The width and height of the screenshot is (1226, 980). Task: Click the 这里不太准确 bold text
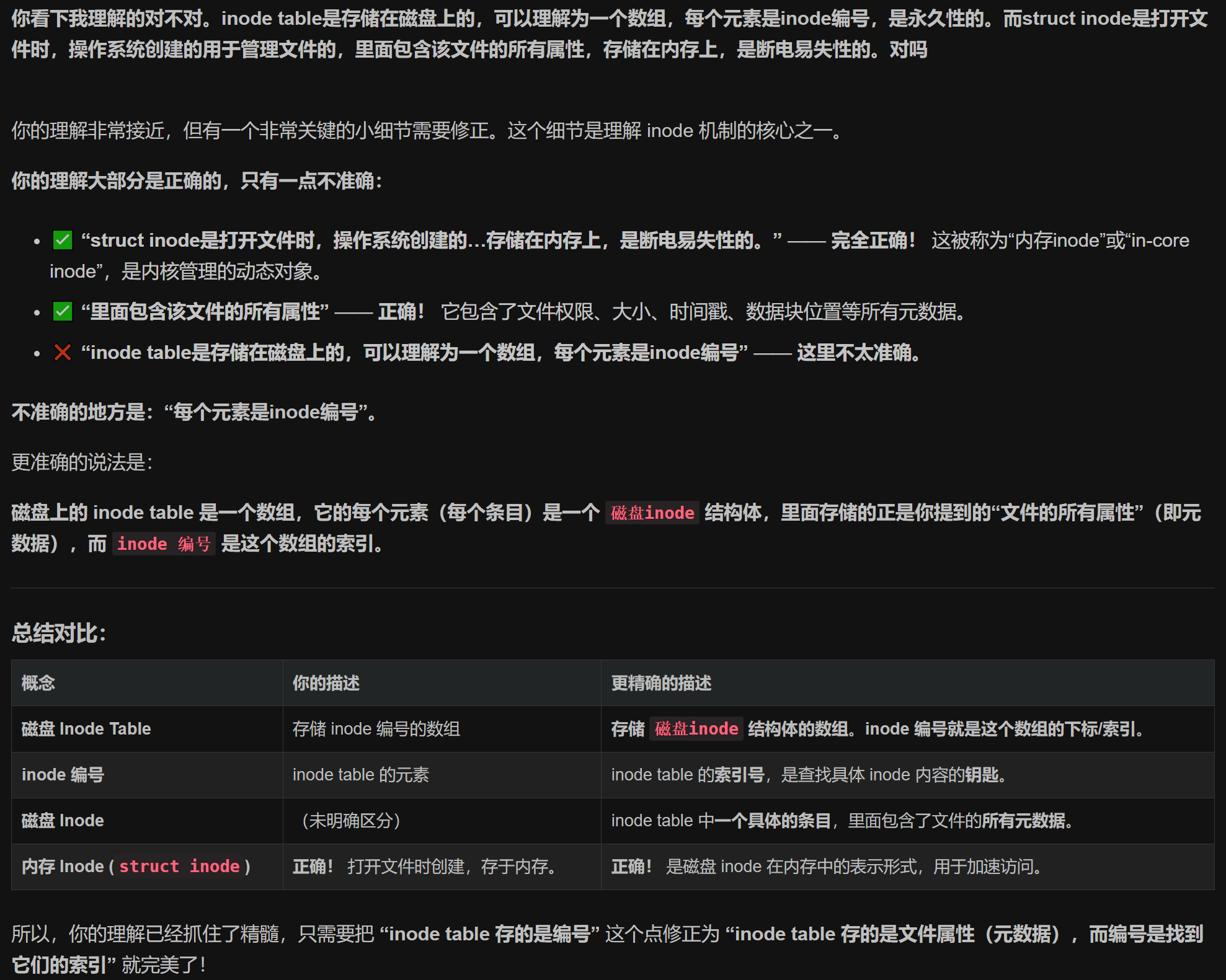point(858,353)
